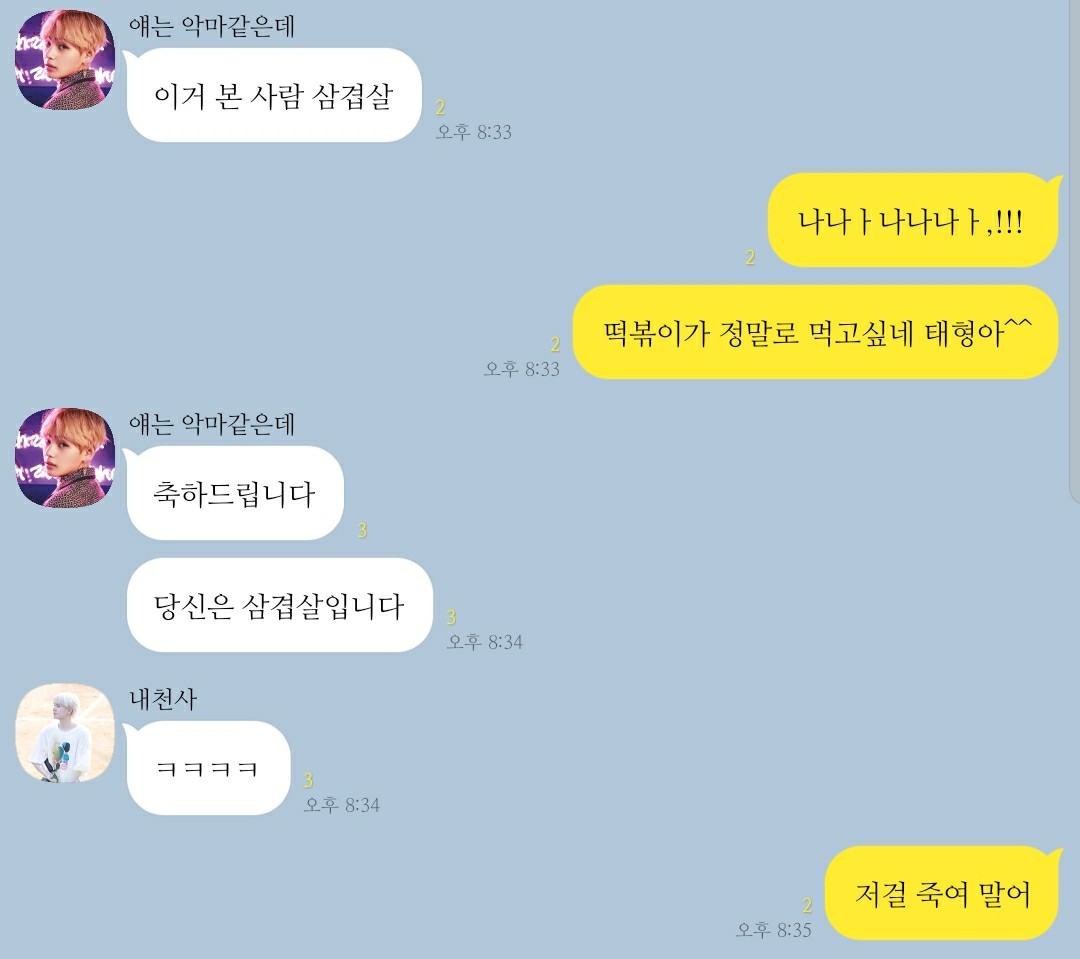Screen dimensions: 1080x959
Task: Select the 이거 본 사람 삼겹살 bubble
Action: pos(273,95)
